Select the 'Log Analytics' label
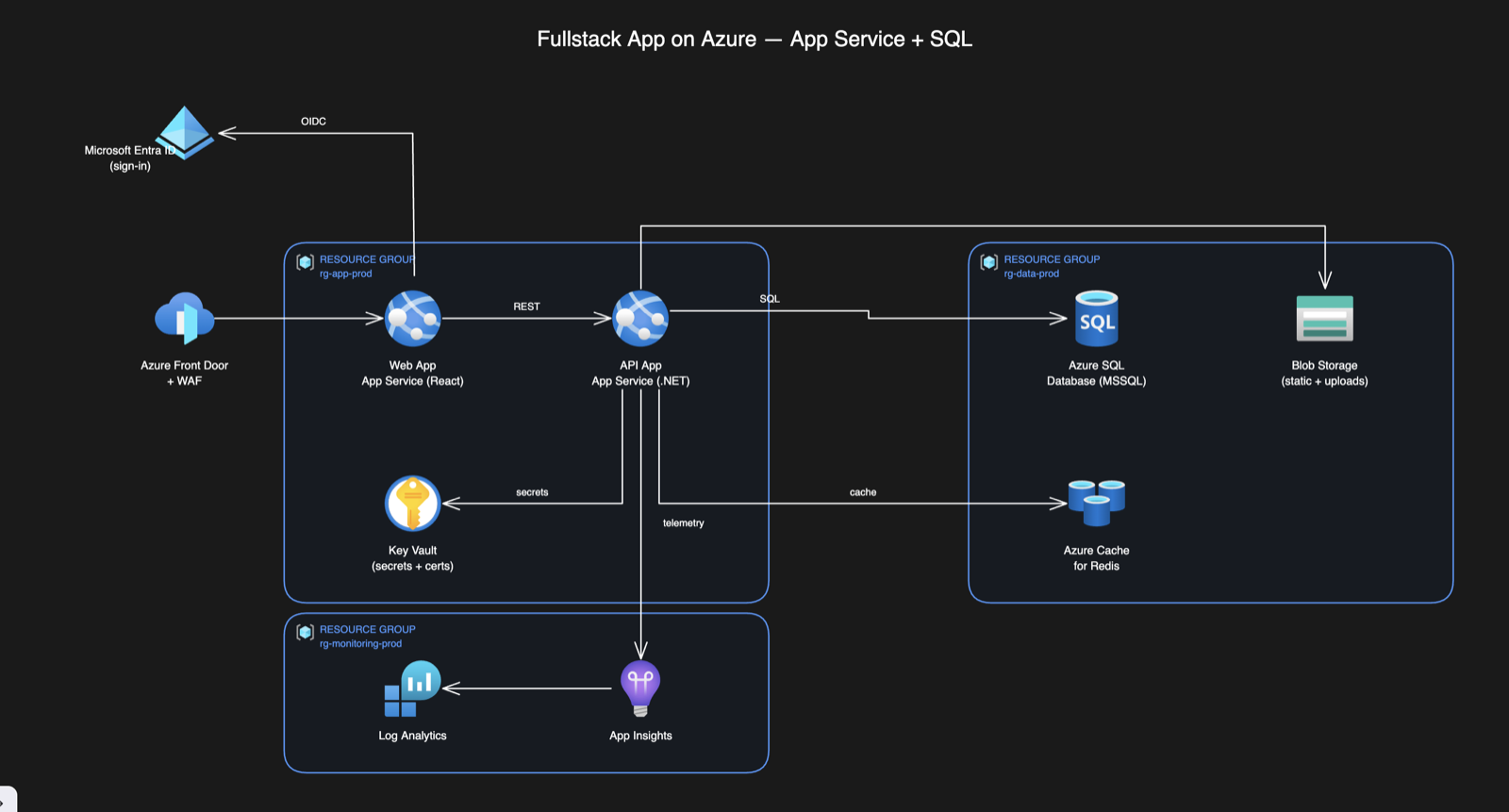This screenshot has height=812, width=1509. coord(412,736)
